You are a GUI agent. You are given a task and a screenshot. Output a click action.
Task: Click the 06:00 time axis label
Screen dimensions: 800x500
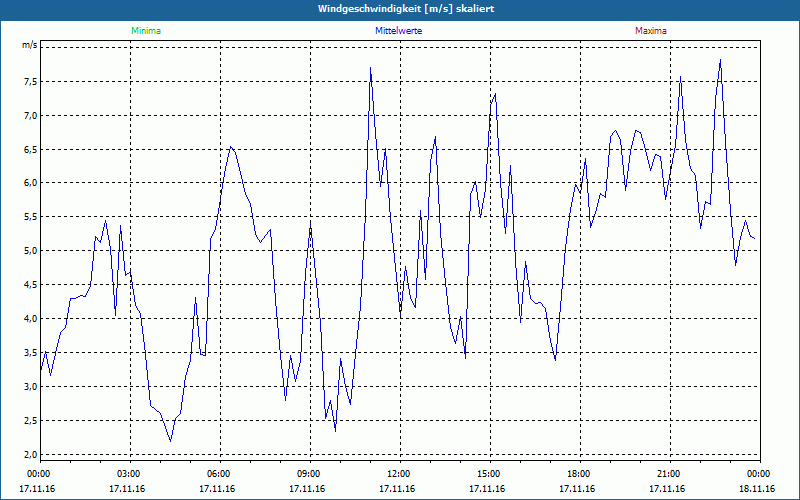tap(217, 474)
